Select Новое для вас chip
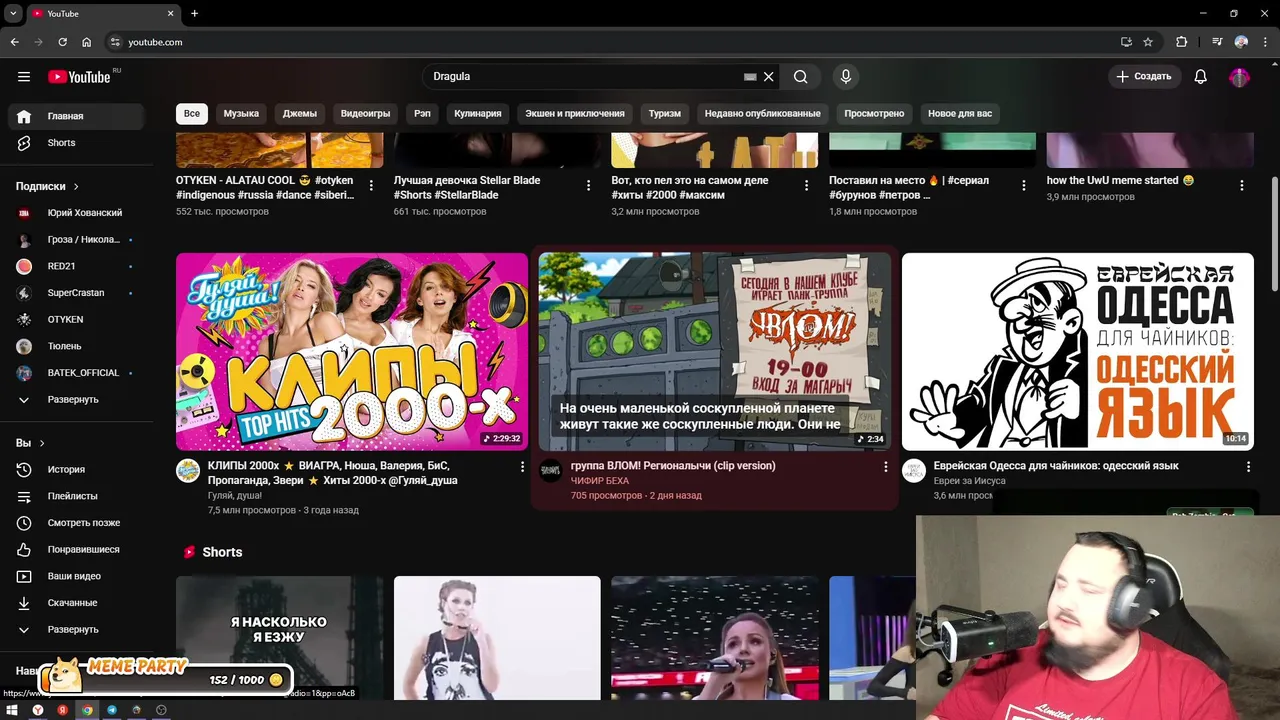This screenshot has width=1280, height=720. (x=960, y=113)
